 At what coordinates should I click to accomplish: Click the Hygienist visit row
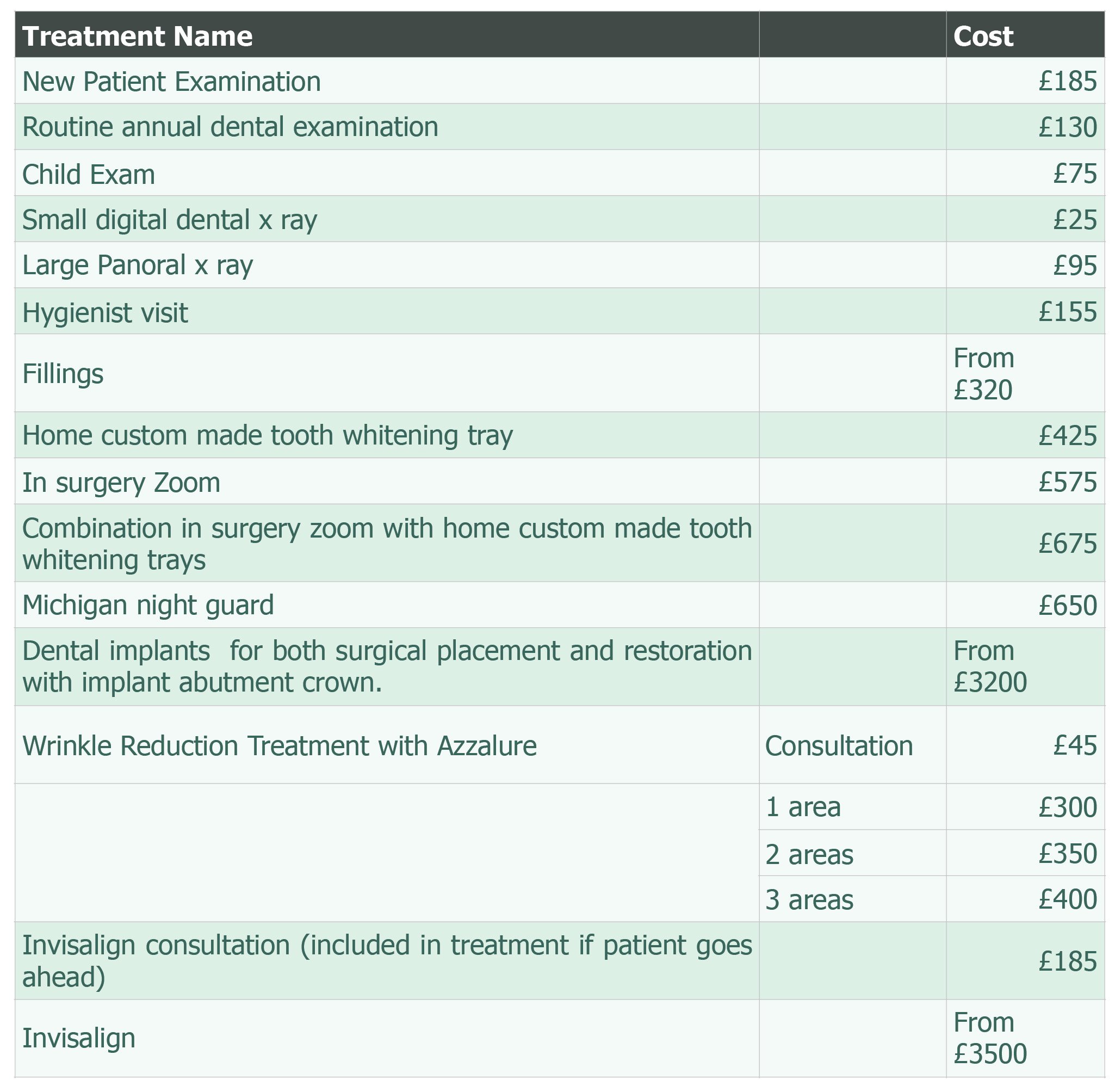point(559,311)
